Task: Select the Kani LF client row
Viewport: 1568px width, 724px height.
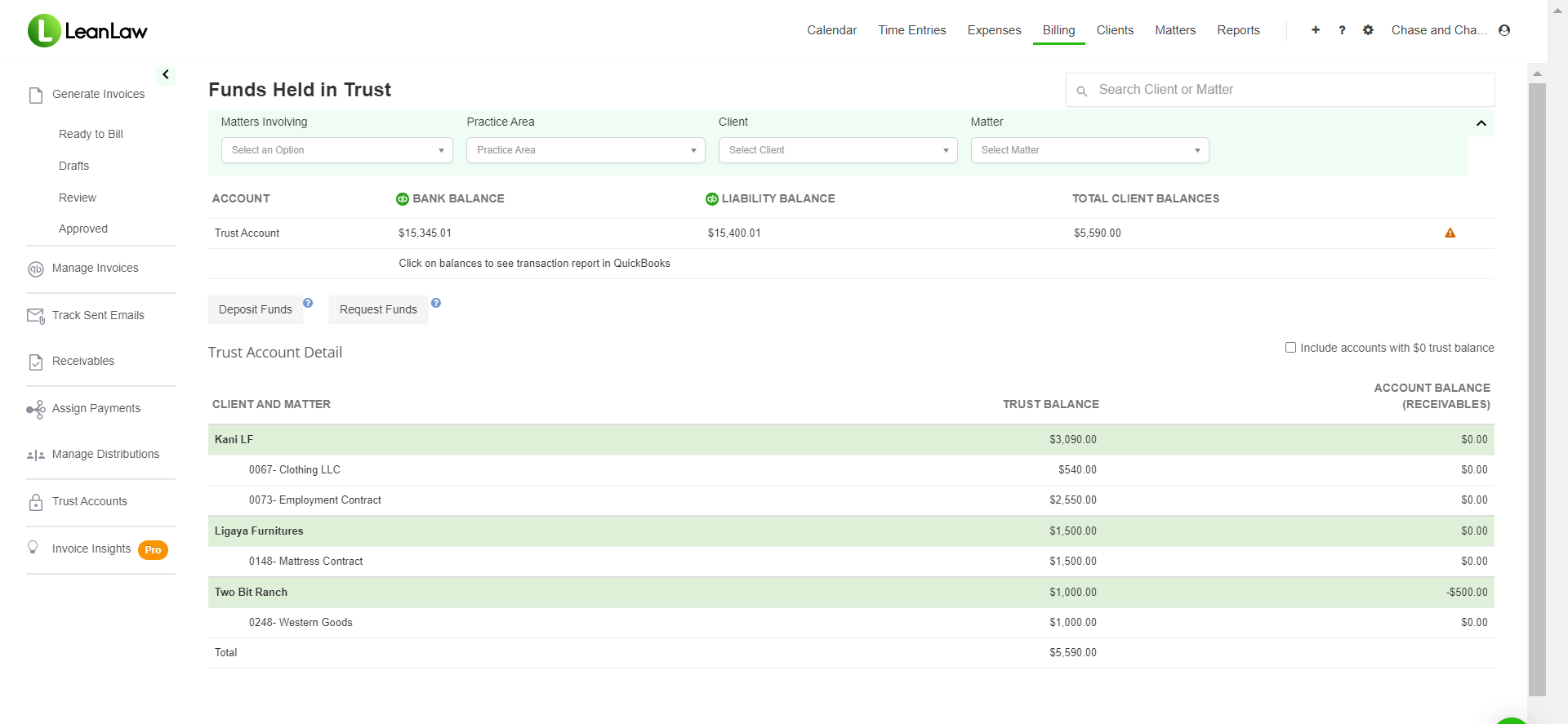Action: (851, 439)
